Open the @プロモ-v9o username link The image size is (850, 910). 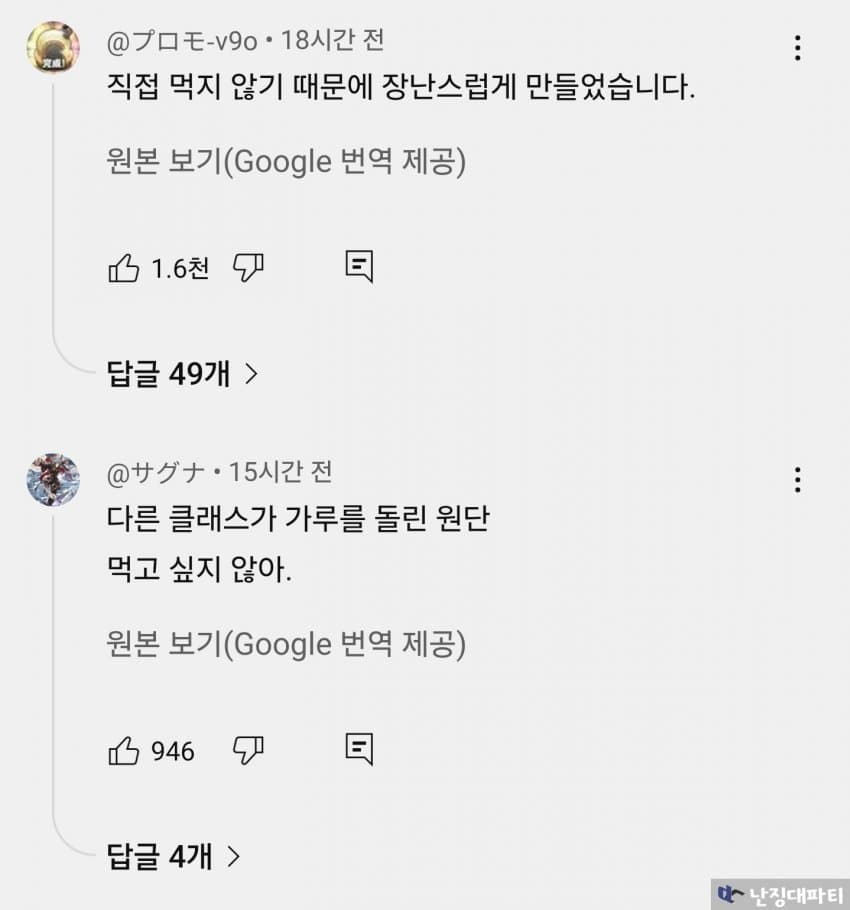coord(182,41)
